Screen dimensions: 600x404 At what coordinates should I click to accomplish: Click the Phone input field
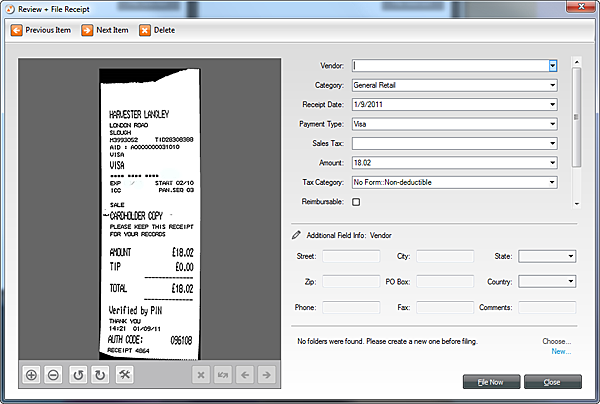point(351,307)
